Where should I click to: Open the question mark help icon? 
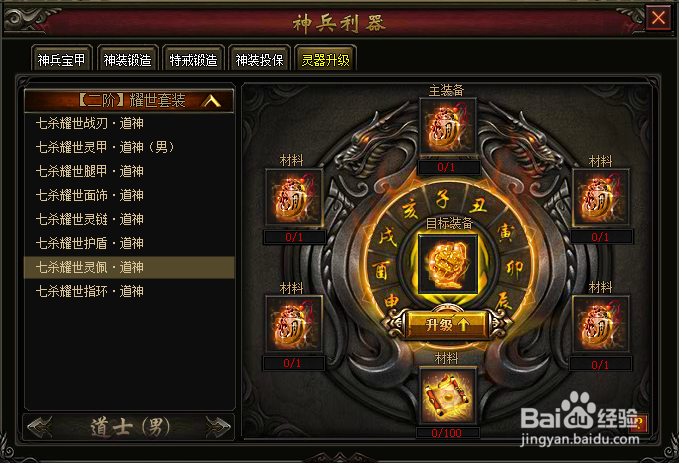639,422
